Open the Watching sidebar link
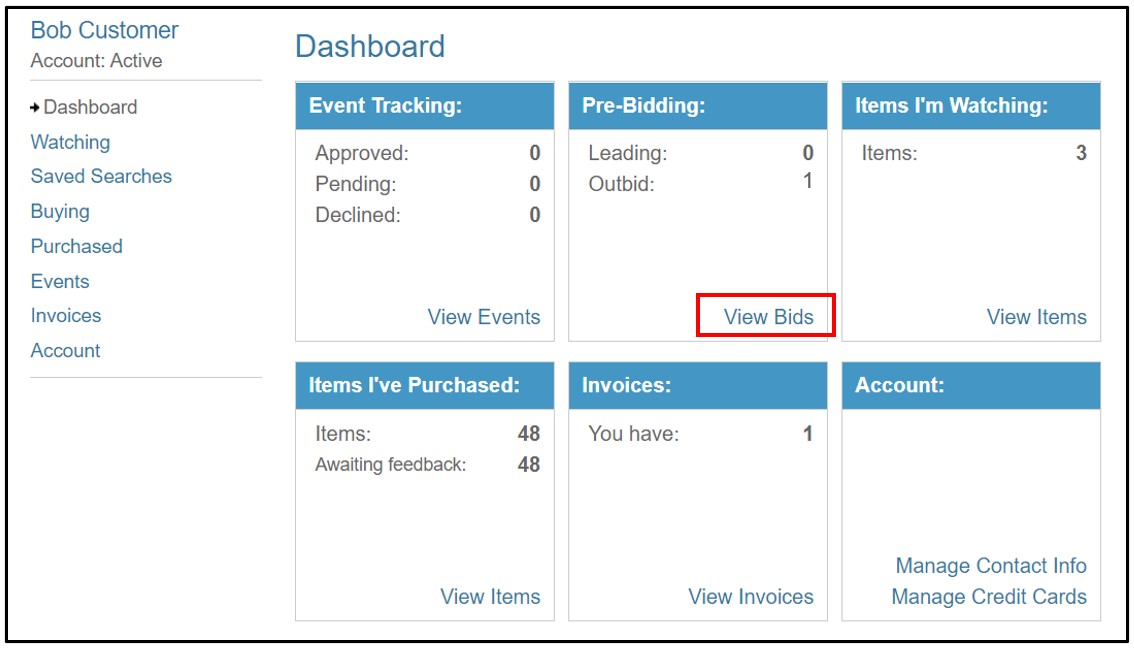 click(70, 143)
